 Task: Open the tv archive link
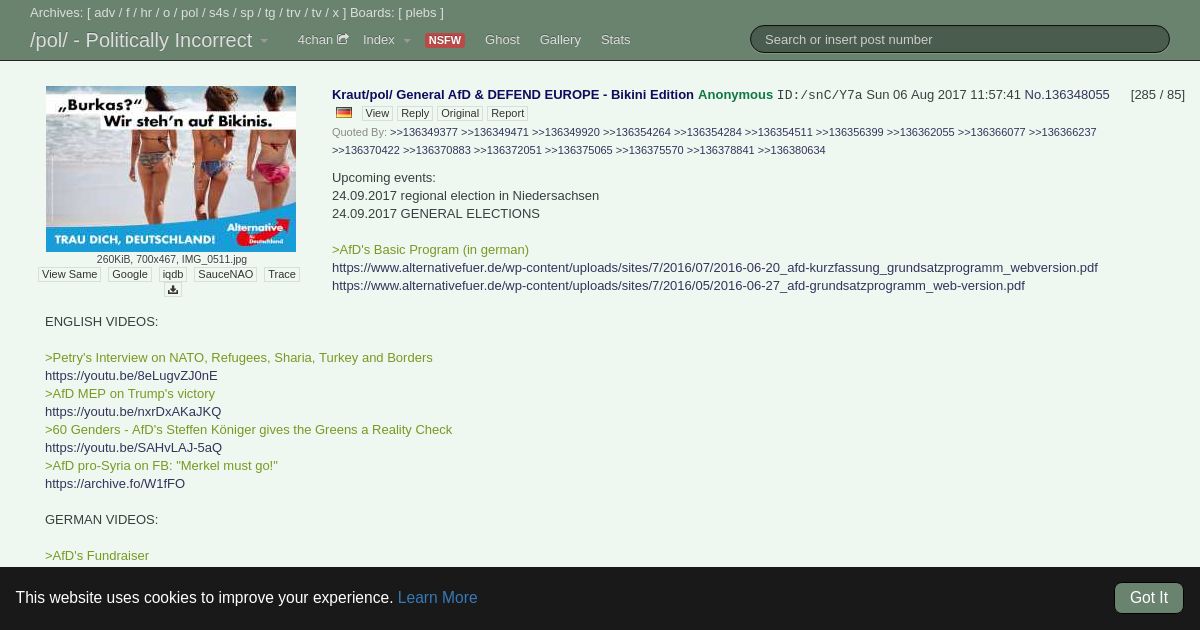pyautogui.click(x=316, y=13)
